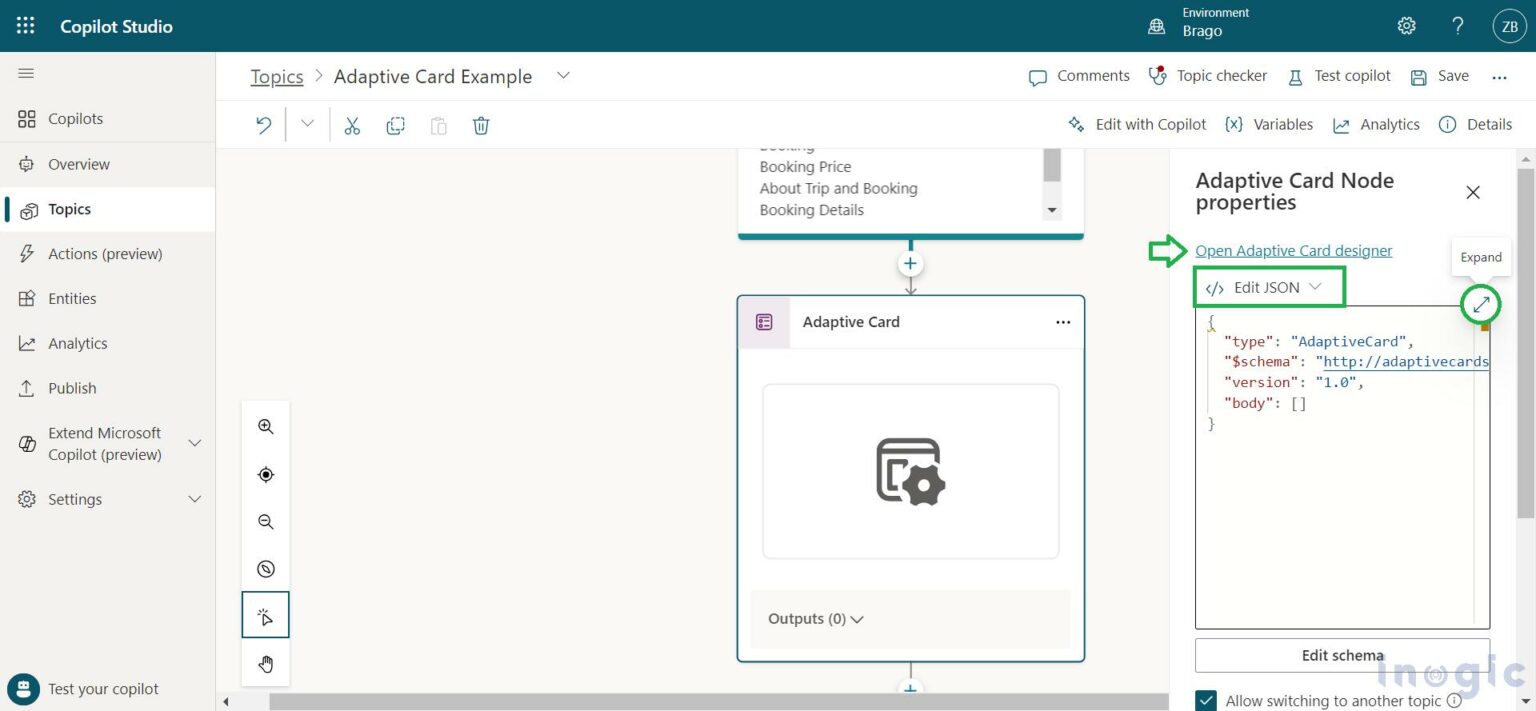The image size is (1536, 711).
Task: Open the Outputs (0) expander on the Adaptive Card
Action: tap(813, 618)
